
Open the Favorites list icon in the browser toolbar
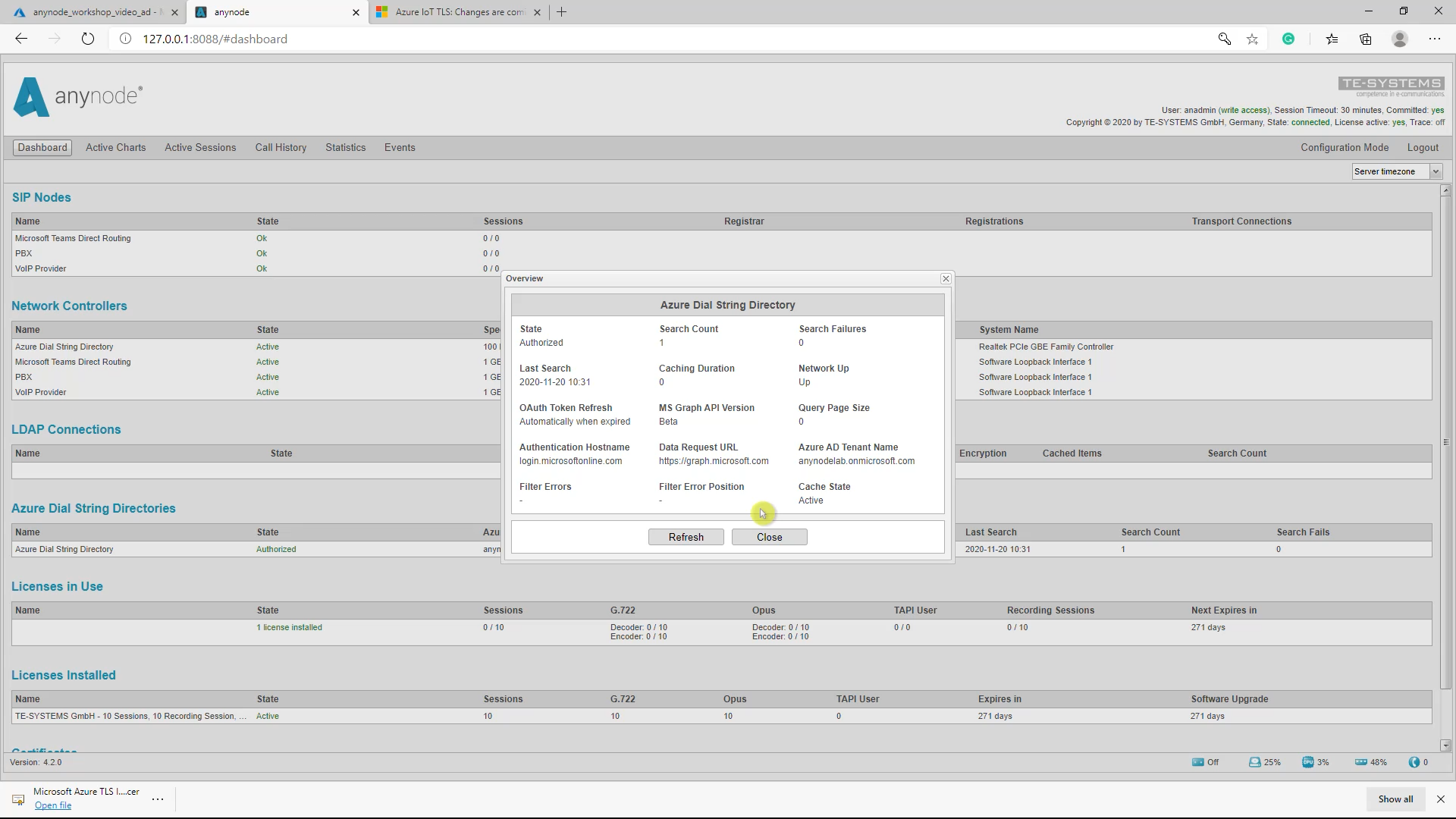pos(1332,39)
